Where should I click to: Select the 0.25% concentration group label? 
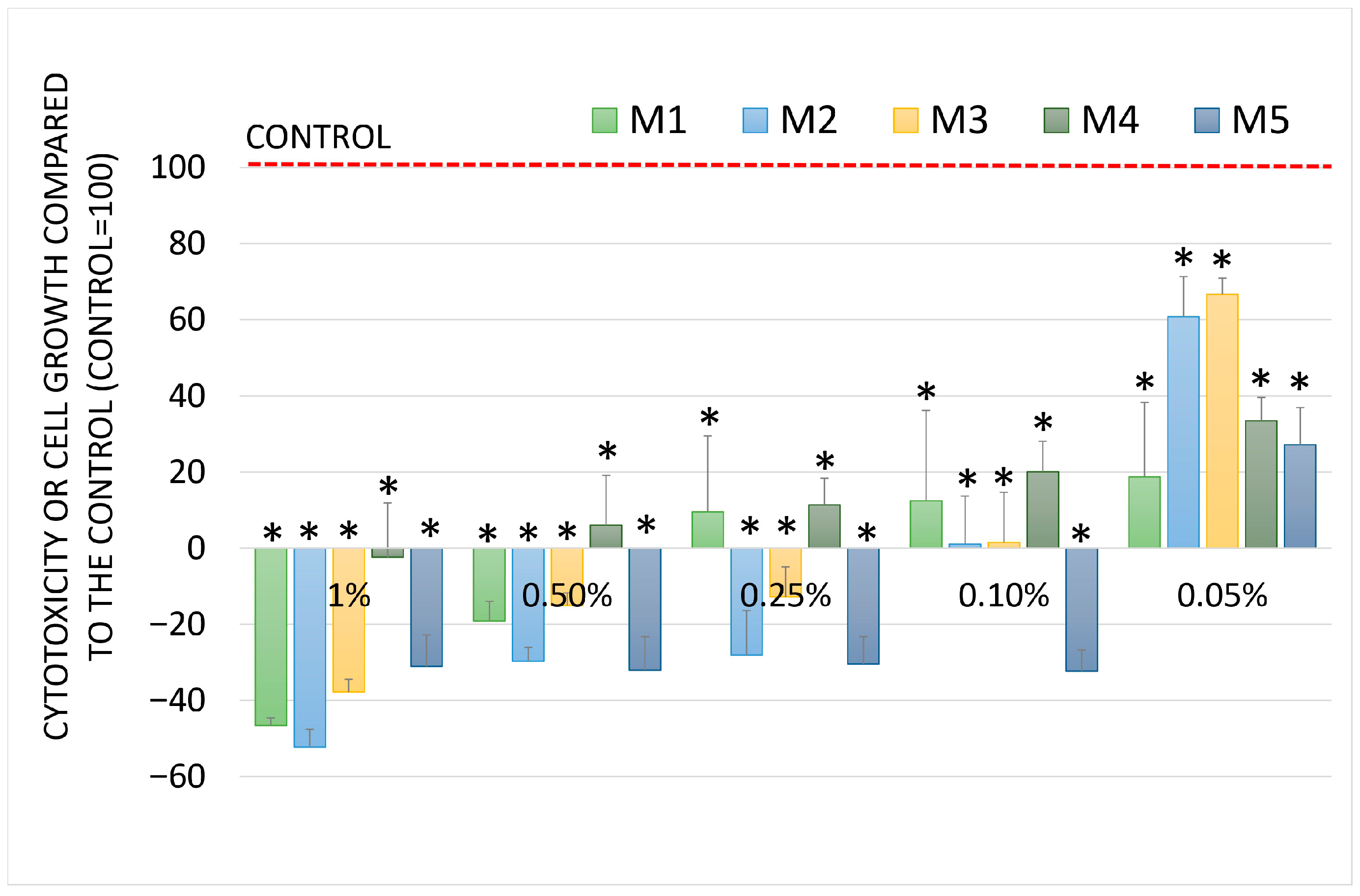(x=785, y=596)
